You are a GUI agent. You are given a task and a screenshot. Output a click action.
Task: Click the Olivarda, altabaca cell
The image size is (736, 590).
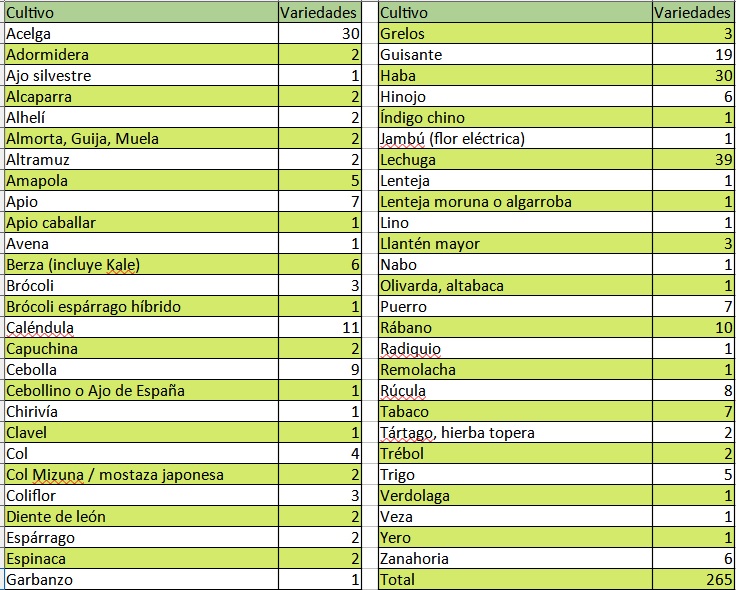coord(515,285)
